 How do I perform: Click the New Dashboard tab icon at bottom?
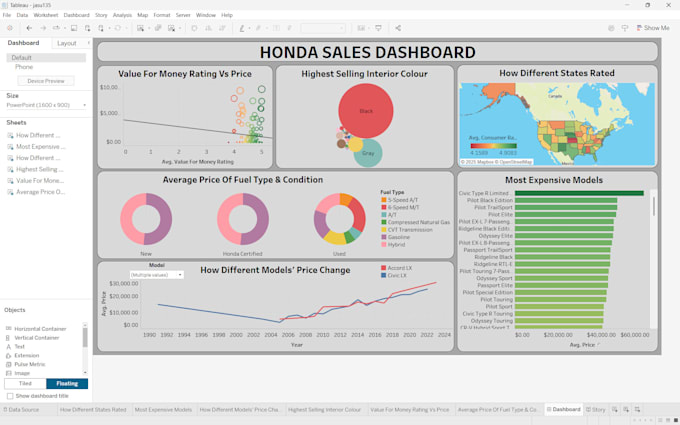[626, 409]
